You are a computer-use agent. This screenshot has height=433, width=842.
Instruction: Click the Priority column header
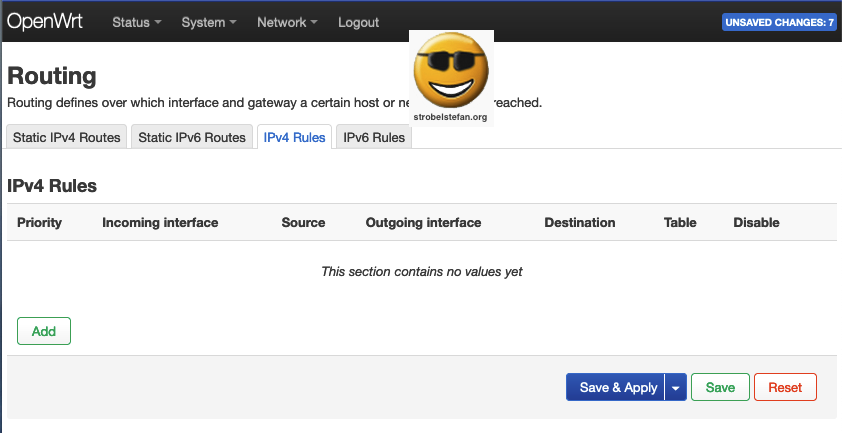tap(39, 222)
